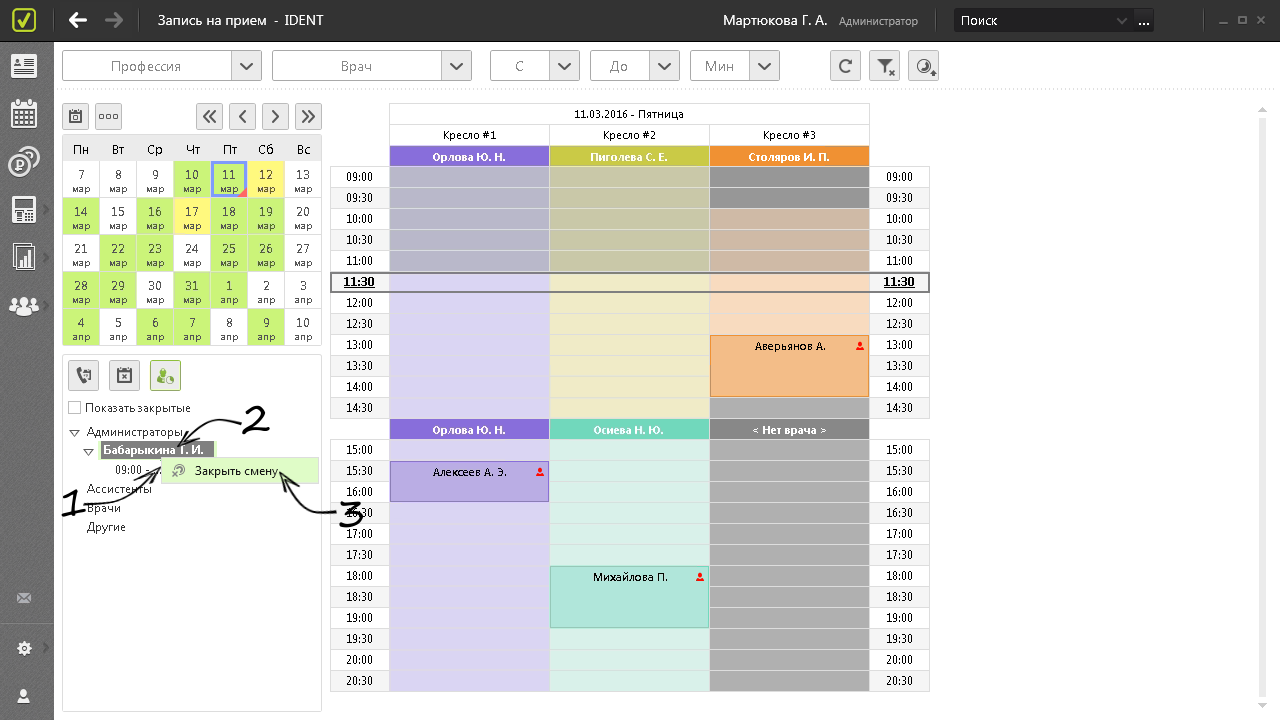This screenshot has width=1280, height=720.
Task: Collapse the Администраторы tree node
Action: pos(75,433)
